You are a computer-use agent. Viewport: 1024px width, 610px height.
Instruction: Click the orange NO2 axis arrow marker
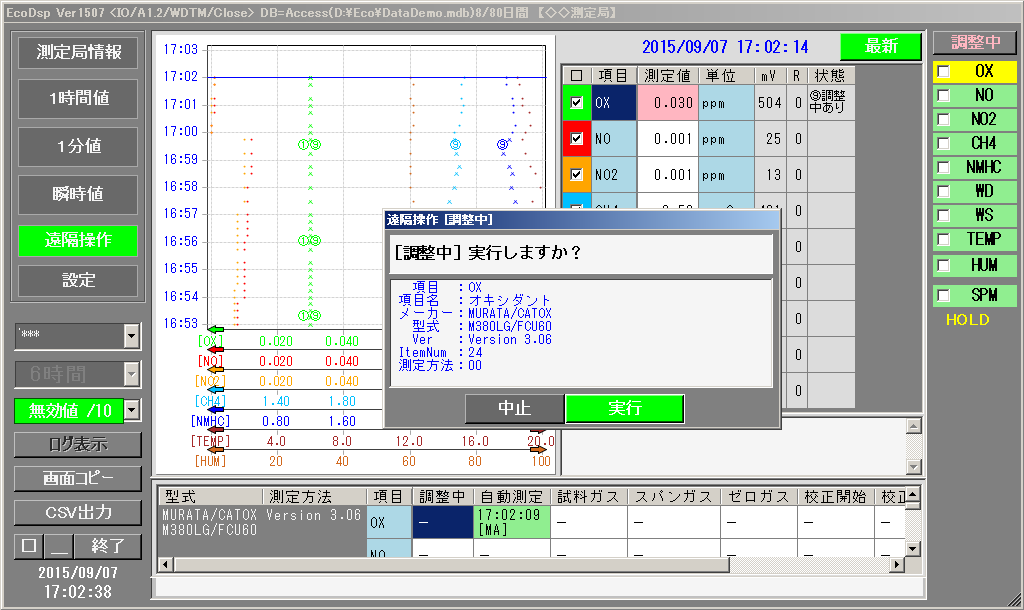pyautogui.click(x=214, y=369)
